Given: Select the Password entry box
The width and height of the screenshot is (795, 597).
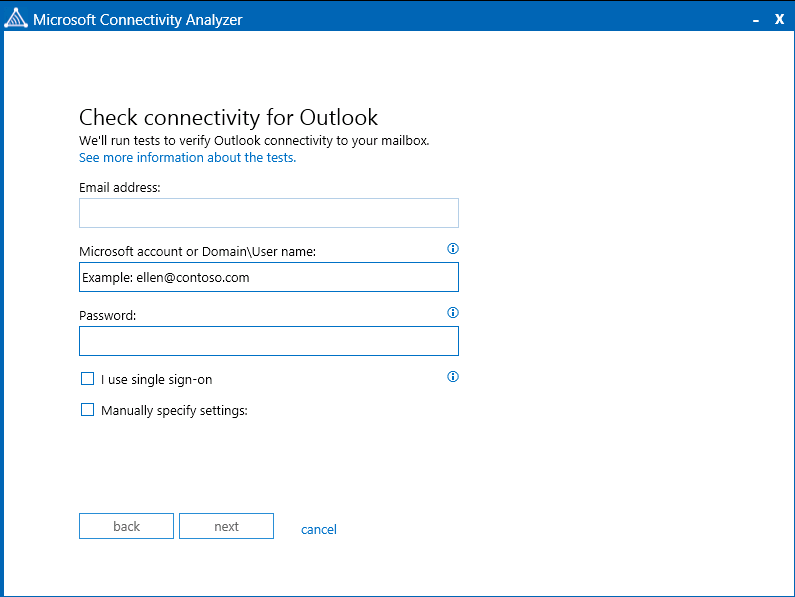Looking at the screenshot, I should [268, 341].
